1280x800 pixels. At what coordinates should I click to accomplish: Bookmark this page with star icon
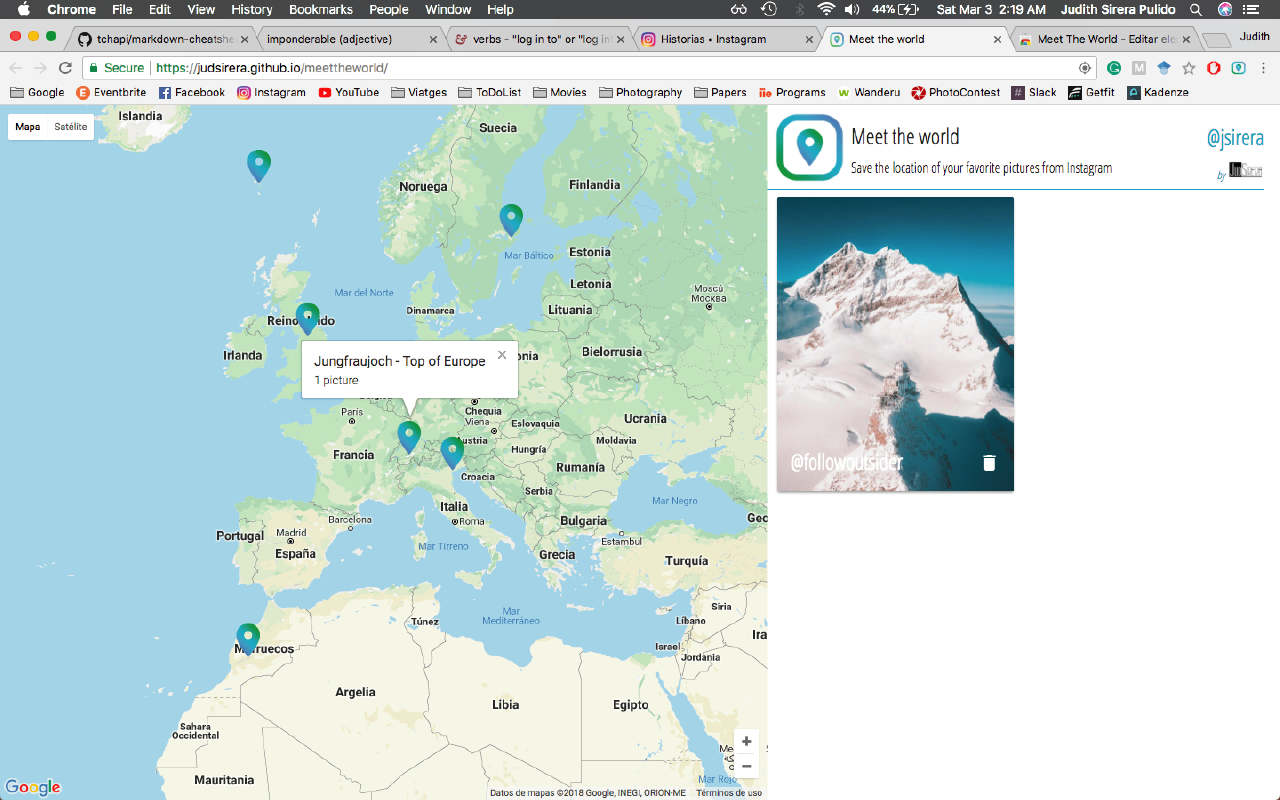tap(1188, 68)
